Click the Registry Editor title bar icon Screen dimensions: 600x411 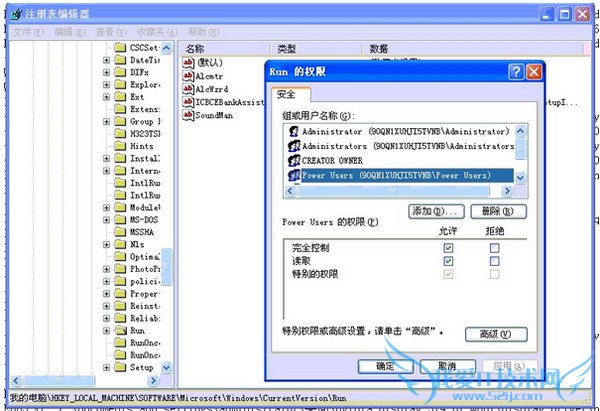pyautogui.click(x=16, y=15)
